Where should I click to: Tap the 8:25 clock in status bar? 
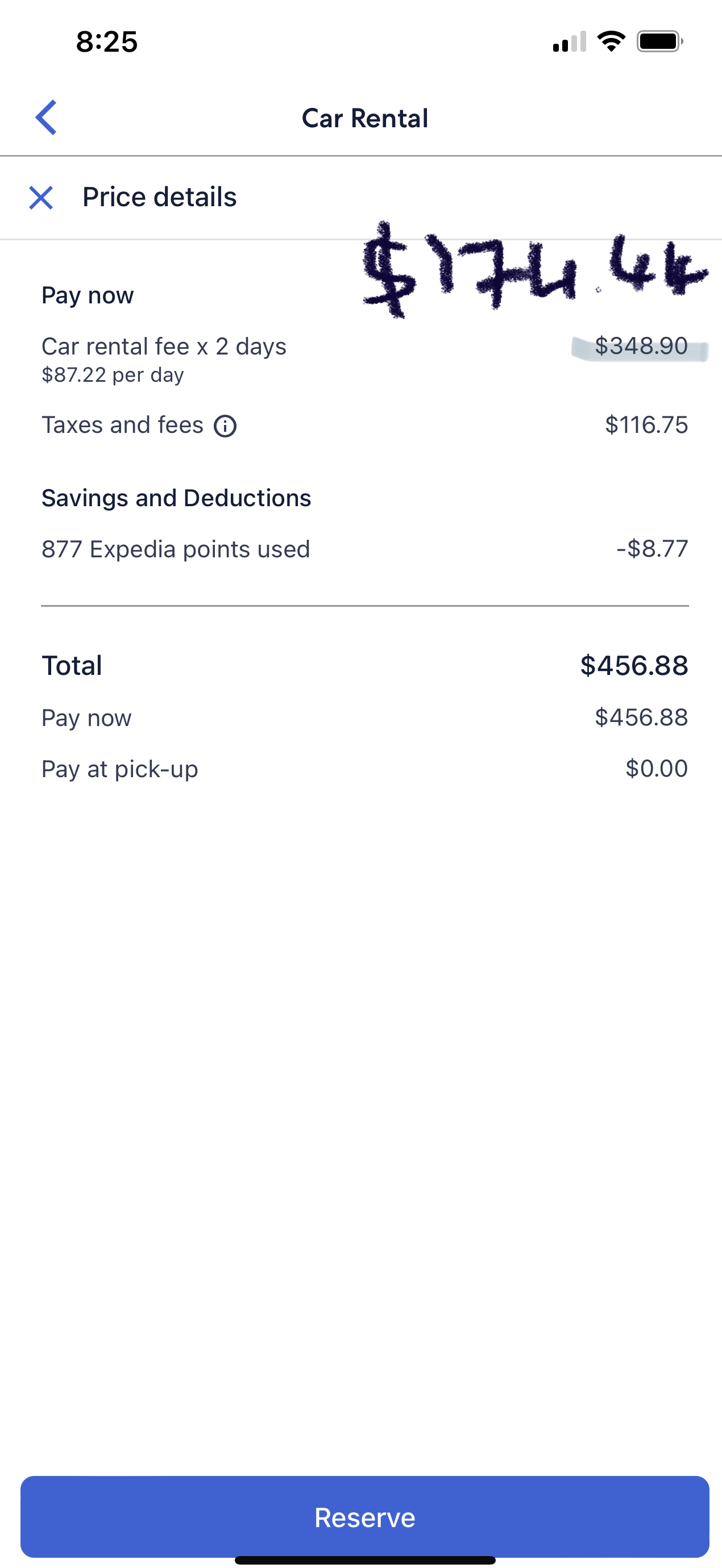tap(107, 42)
